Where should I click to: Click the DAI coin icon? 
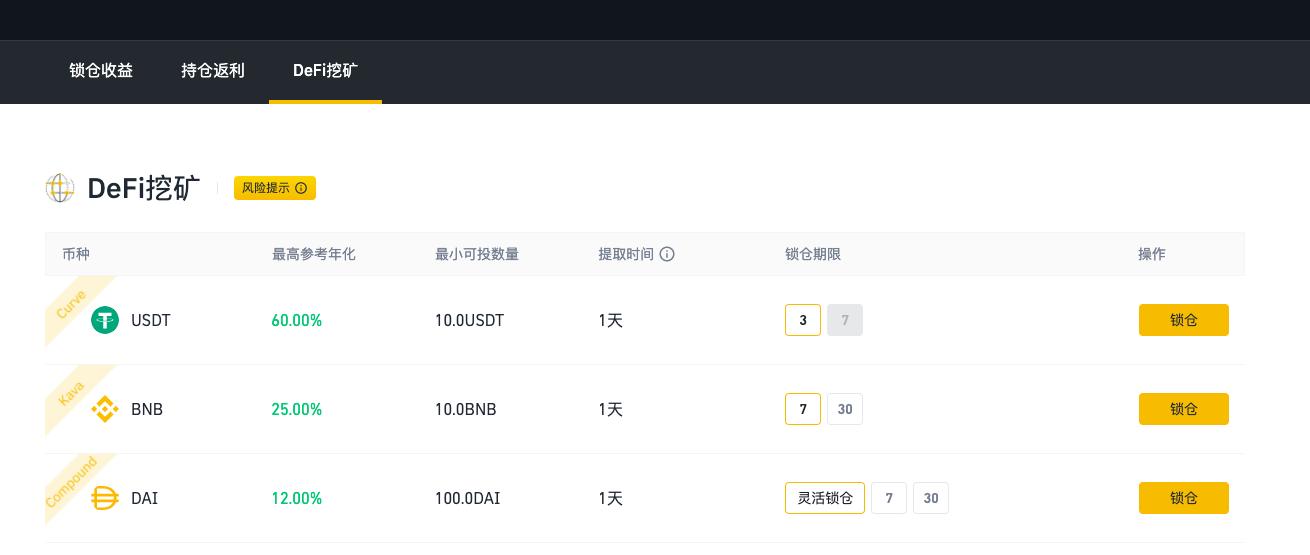pos(105,498)
